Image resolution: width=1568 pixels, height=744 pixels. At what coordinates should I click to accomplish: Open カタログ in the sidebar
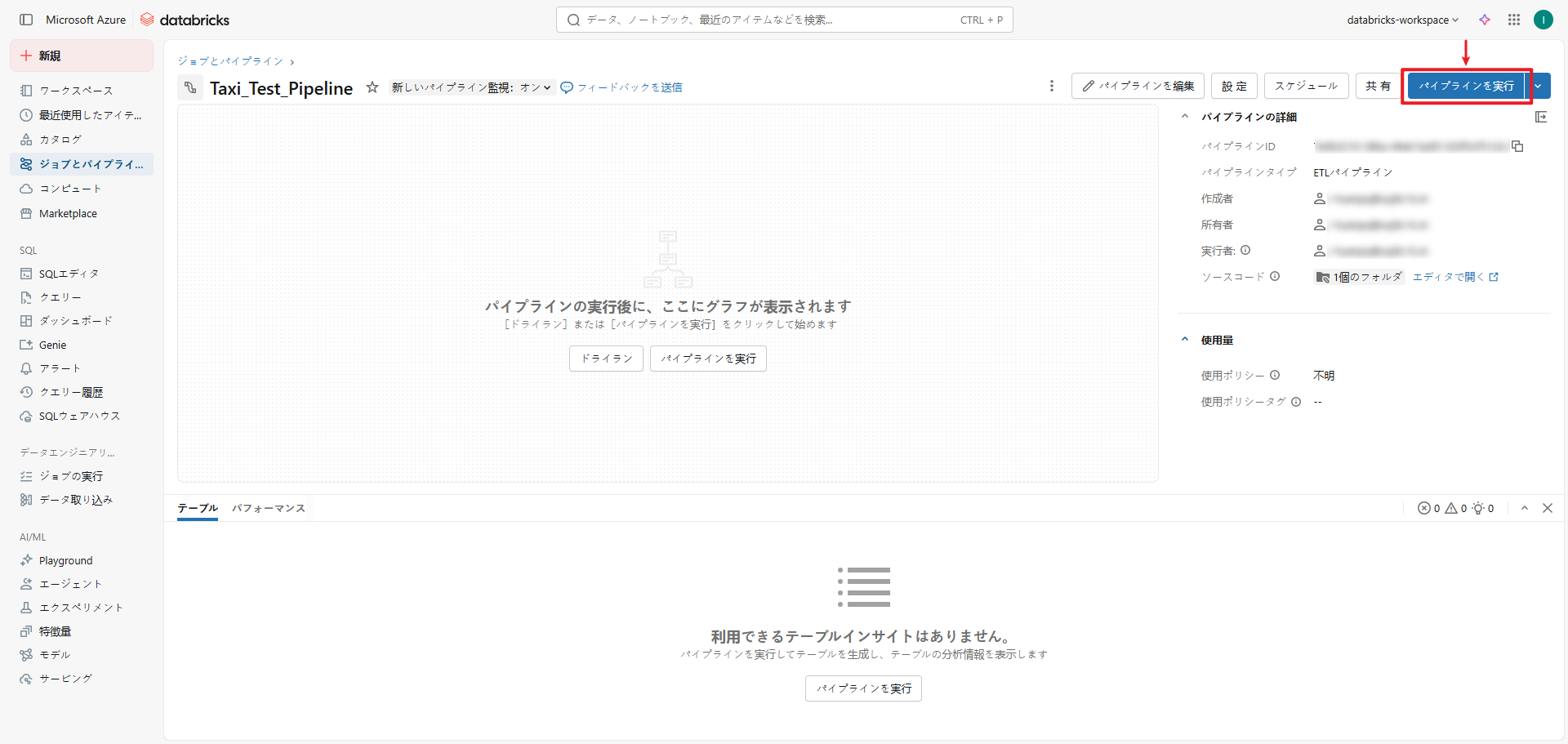click(60, 140)
